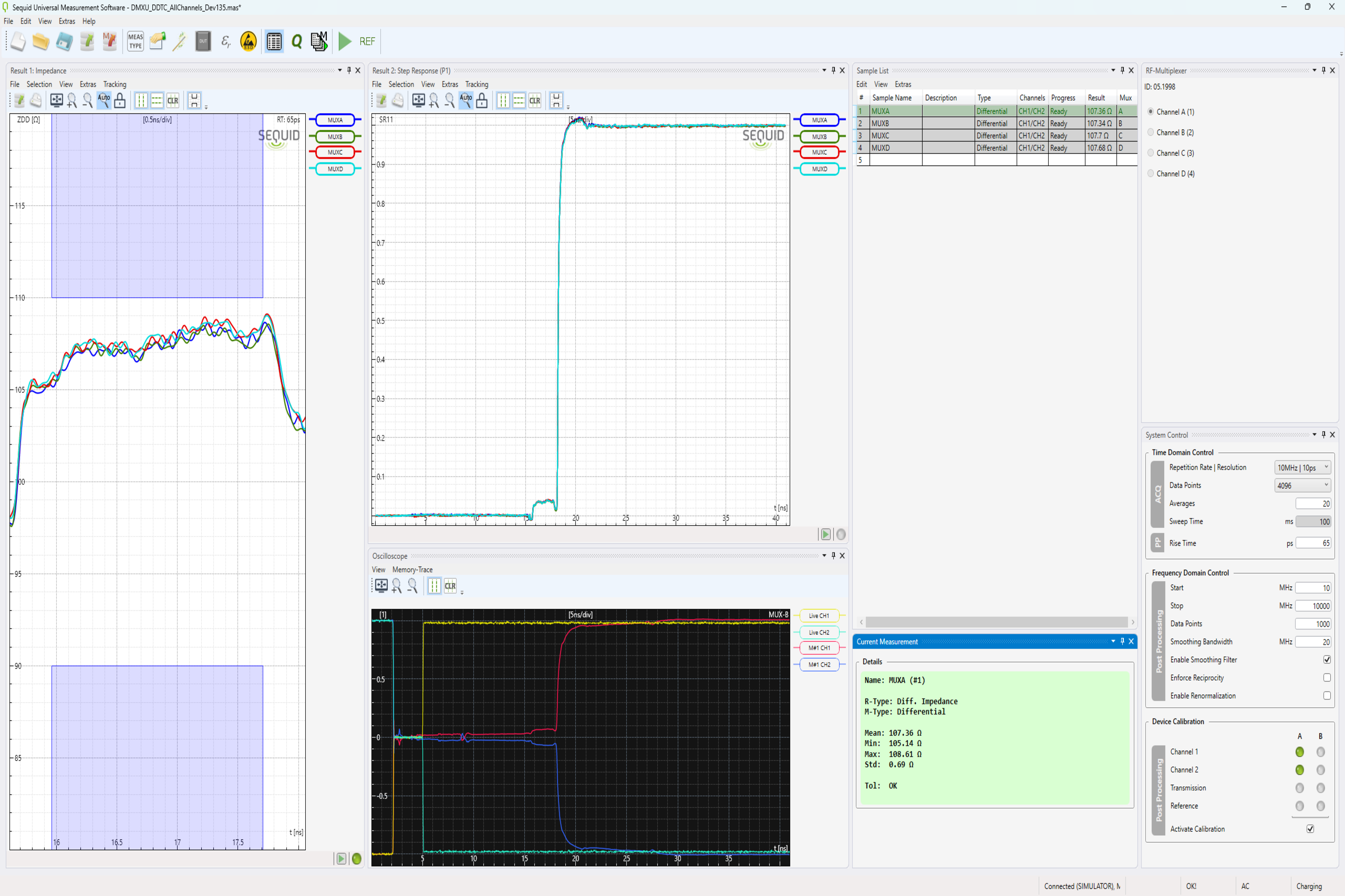Click the epsilon-r permittivity icon

point(226,41)
